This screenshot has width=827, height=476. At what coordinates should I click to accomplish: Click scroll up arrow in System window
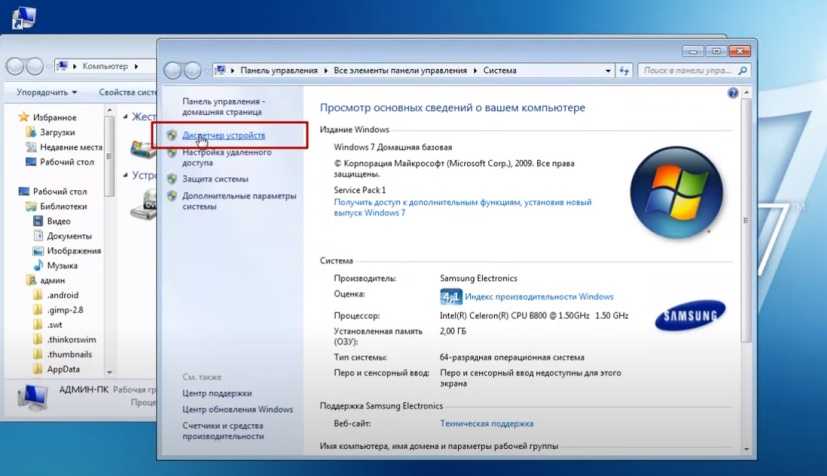pyautogui.click(x=746, y=93)
